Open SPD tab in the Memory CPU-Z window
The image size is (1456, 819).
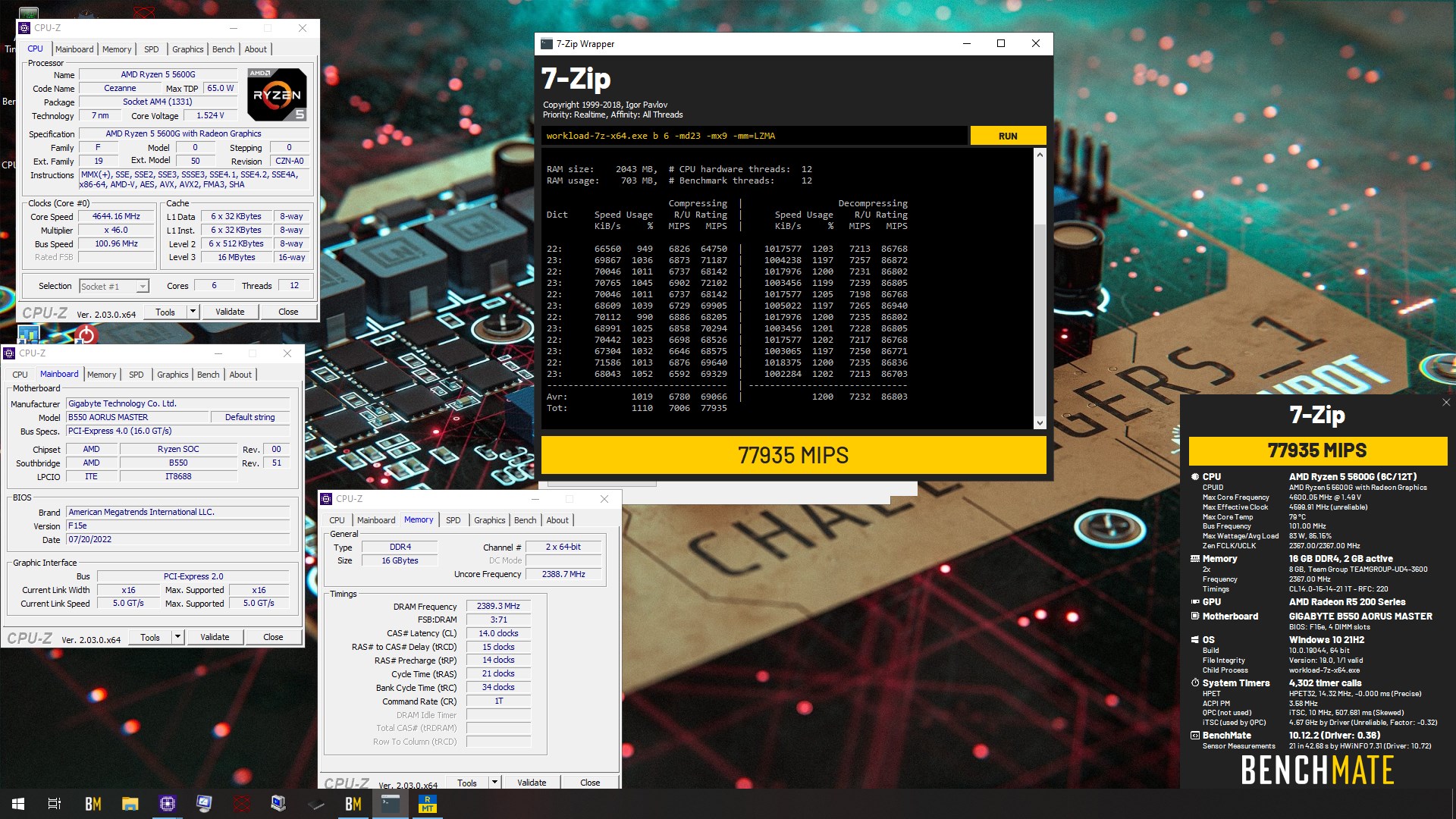453,520
